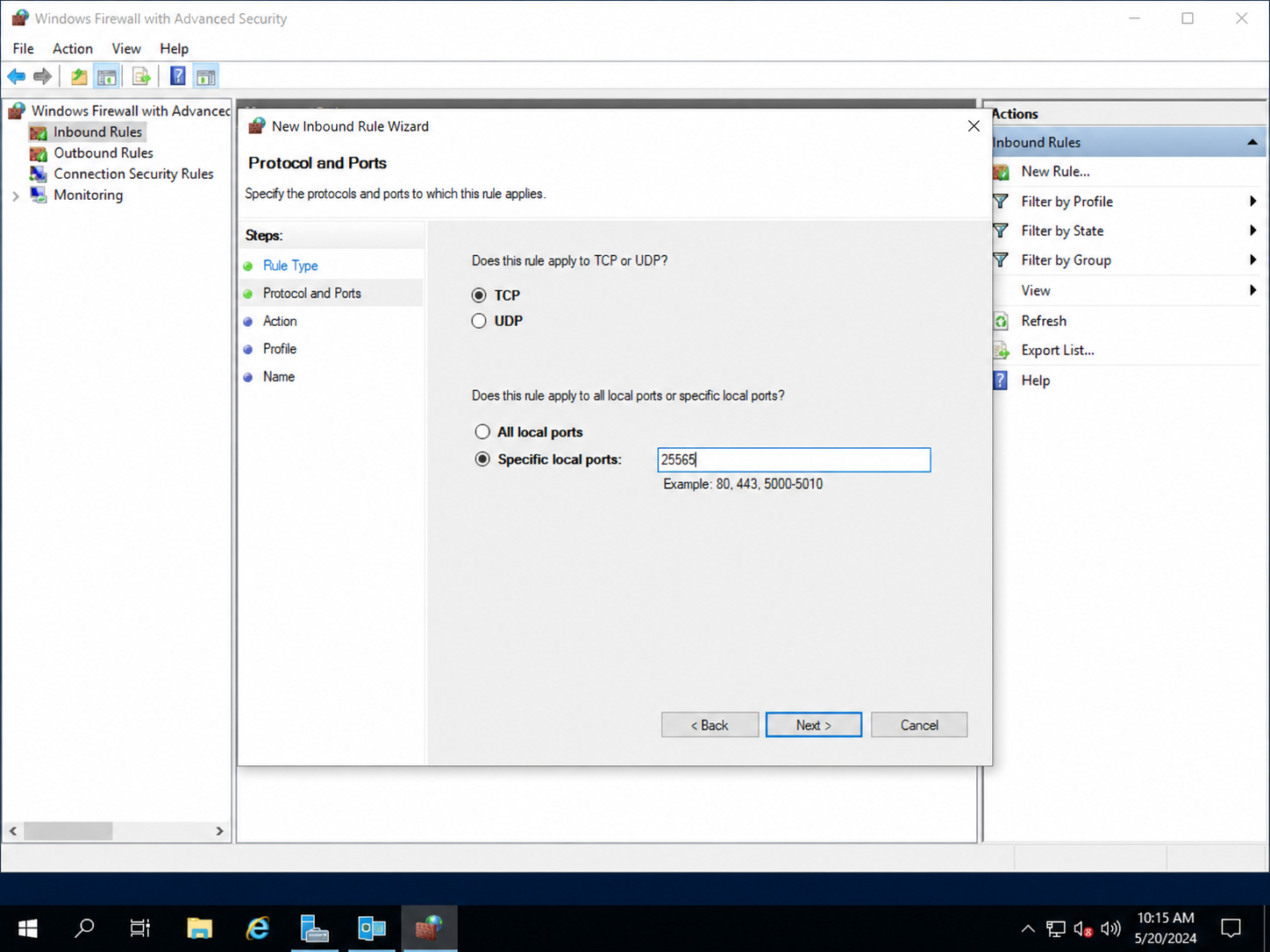This screenshot has width=1270, height=952.
Task: Show hidden system tray icons chevron
Action: coord(1028,928)
